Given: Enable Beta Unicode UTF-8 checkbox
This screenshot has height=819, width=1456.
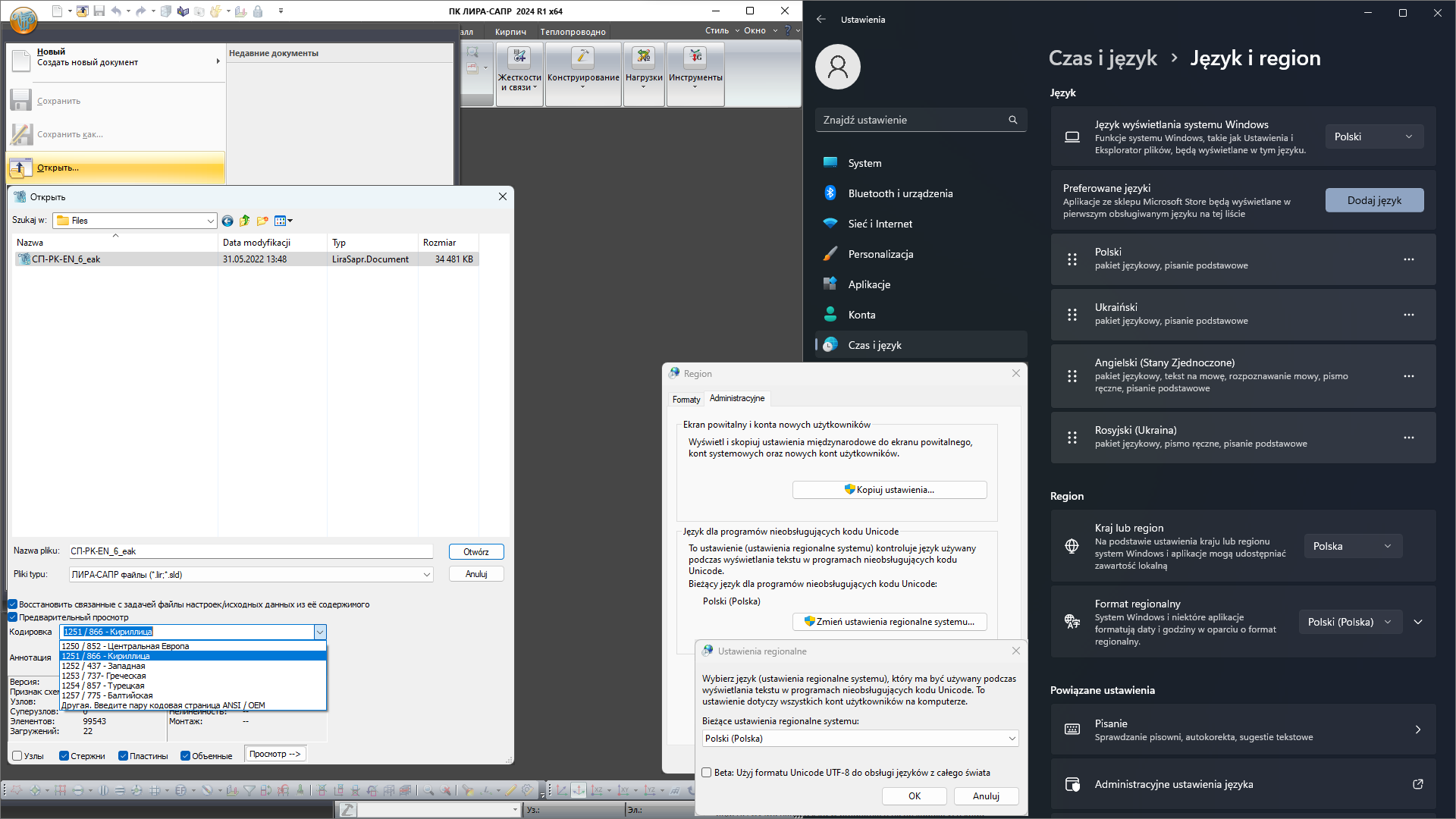Looking at the screenshot, I should pyautogui.click(x=707, y=773).
